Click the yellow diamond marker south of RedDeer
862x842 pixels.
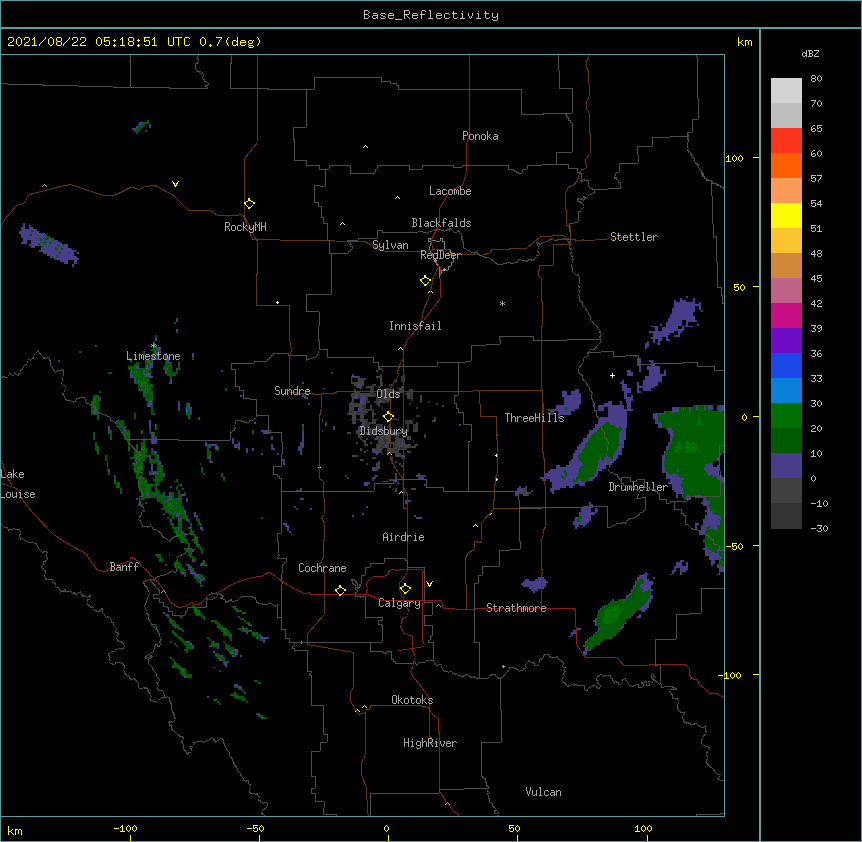(x=426, y=281)
